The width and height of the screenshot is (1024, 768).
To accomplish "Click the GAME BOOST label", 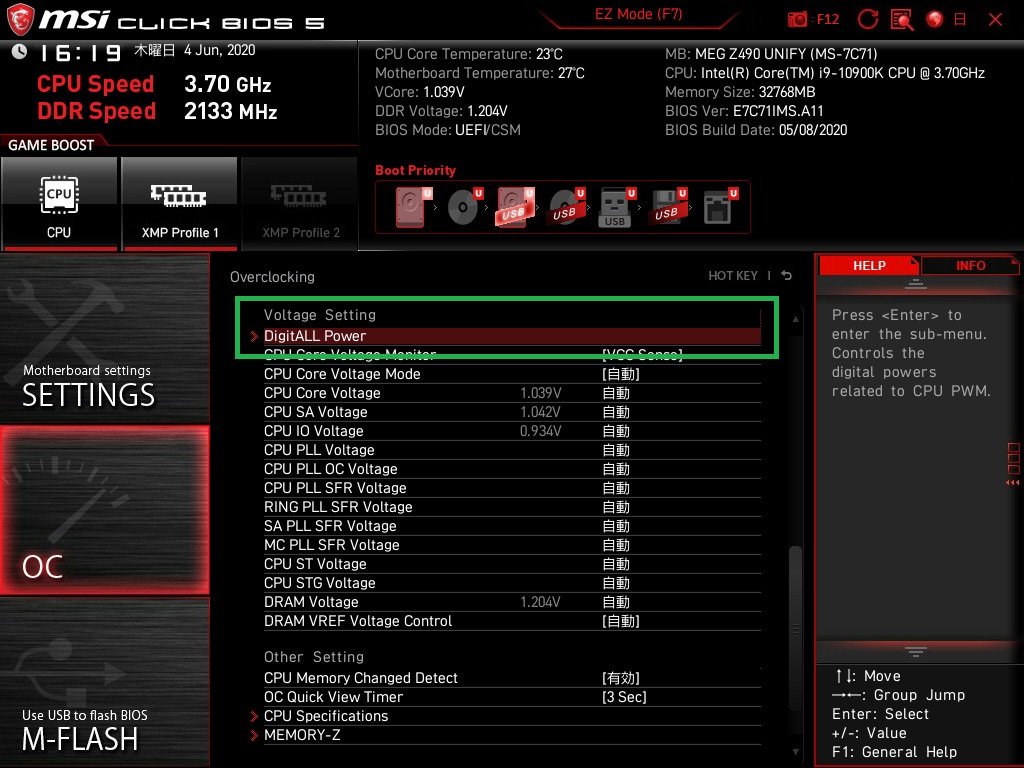I will point(51,145).
